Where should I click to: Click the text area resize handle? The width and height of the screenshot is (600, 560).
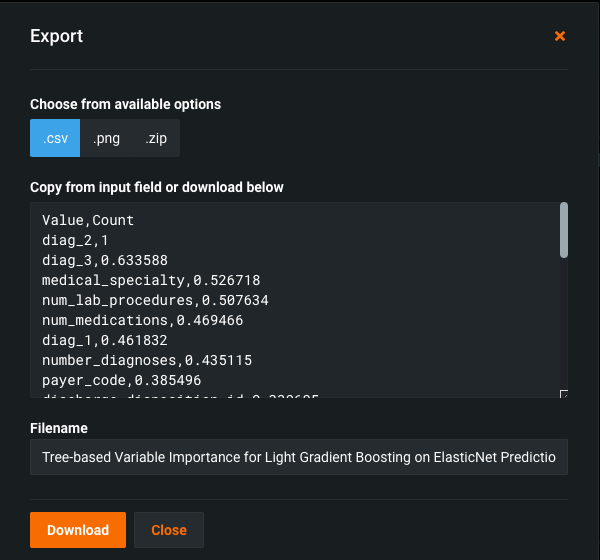pyautogui.click(x=563, y=394)
